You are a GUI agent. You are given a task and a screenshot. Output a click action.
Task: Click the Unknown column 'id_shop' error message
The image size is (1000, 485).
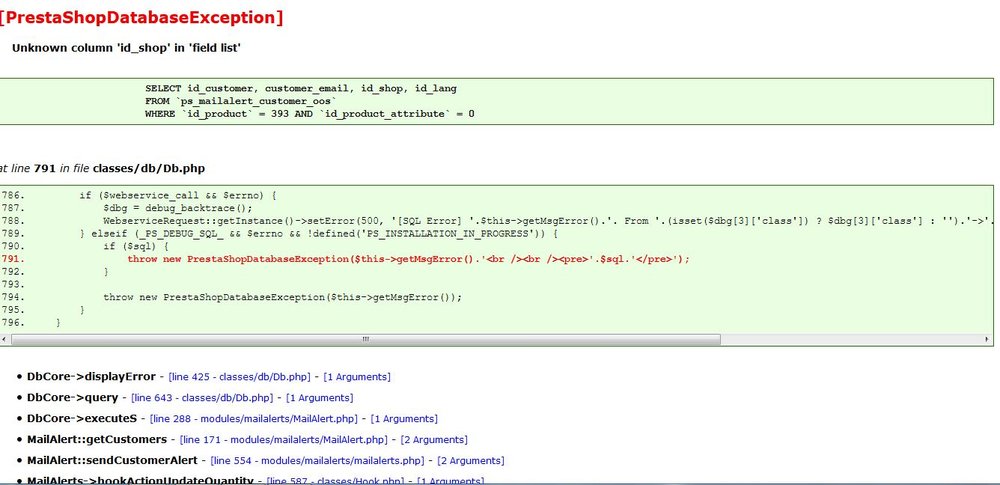(126, 48)
